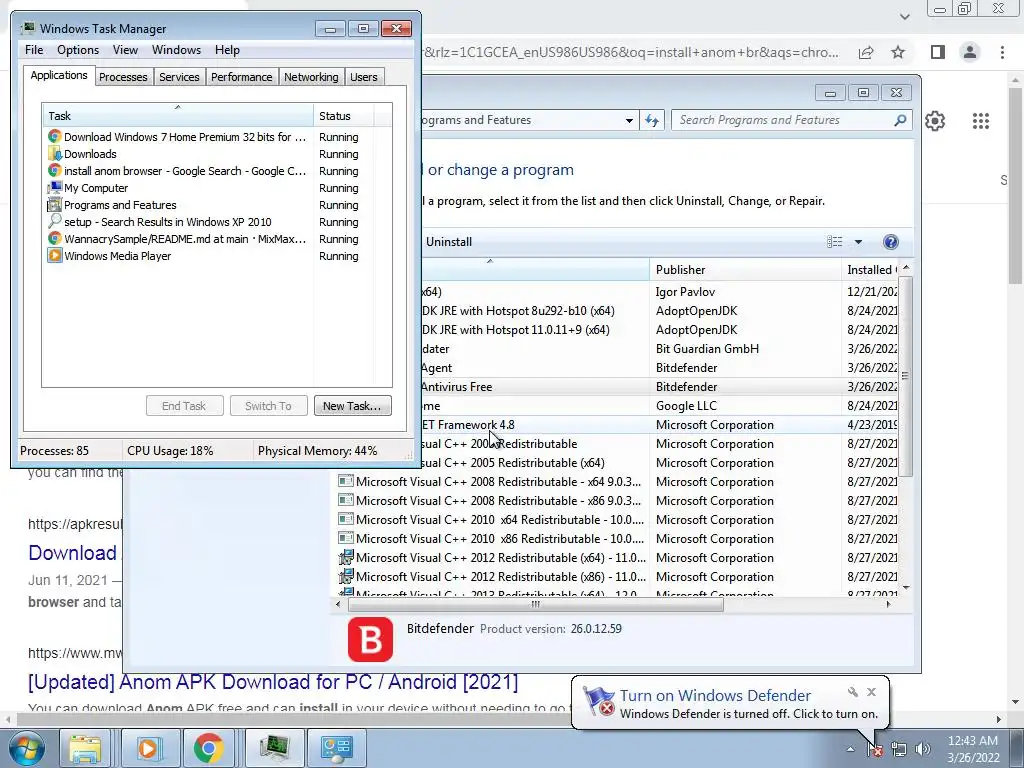Image resolution: width=1024 pixels, height=768 pixels.
Task: Click Chrome share page icon
Action: point(866,52)
